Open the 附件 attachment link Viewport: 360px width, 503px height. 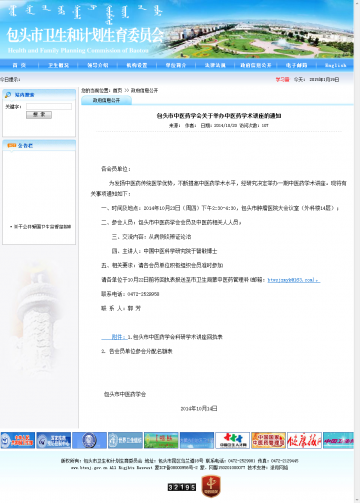[x=114, y=337]
